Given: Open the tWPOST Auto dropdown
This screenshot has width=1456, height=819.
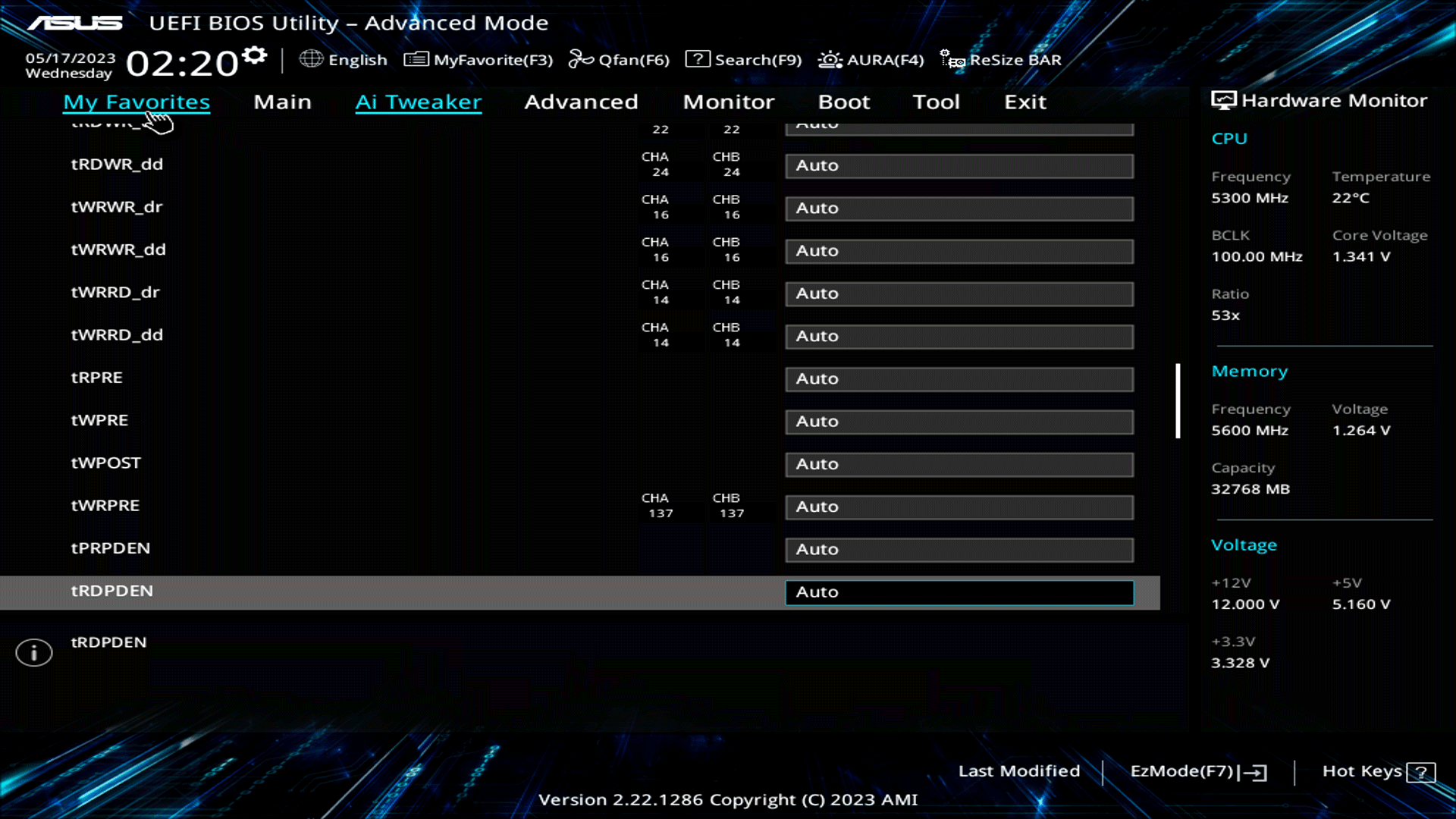Looking at the screenshot, I should point(959,464).
